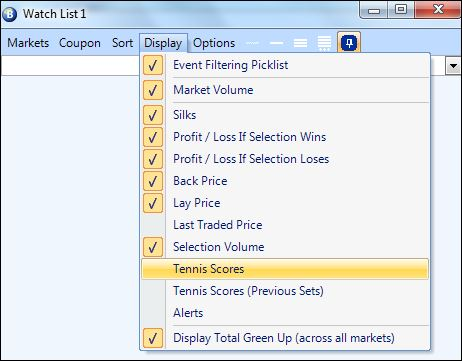
Task: Expand the picklist dropdown arrow
Action: (453, 66)
